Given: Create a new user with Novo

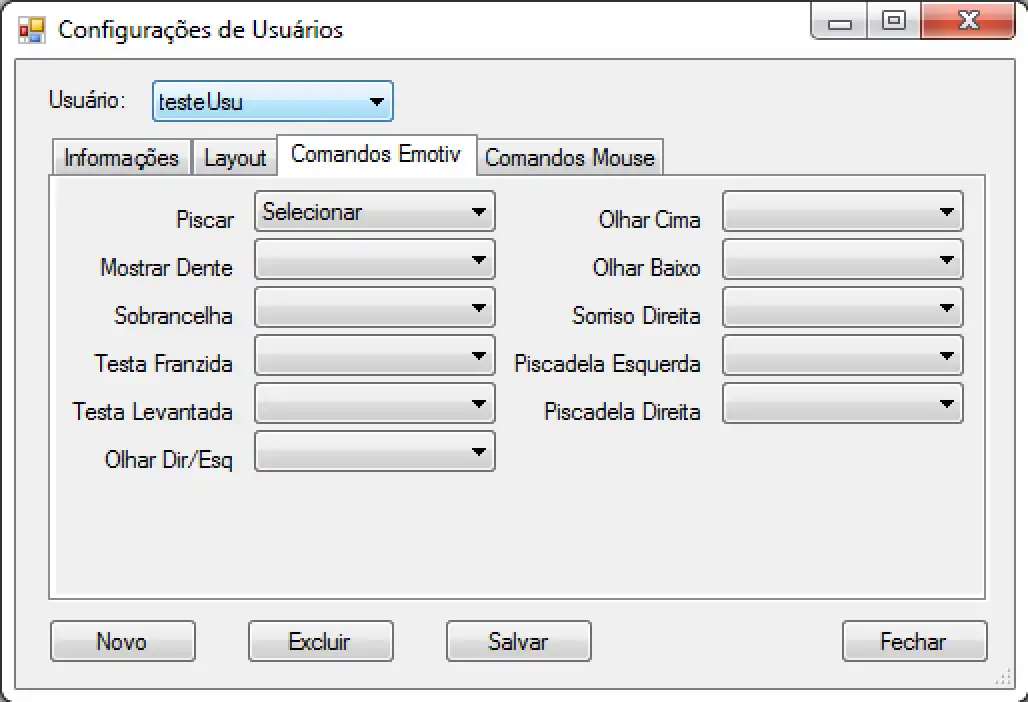Looking at the screenshot, I should (x=122, y=641).
